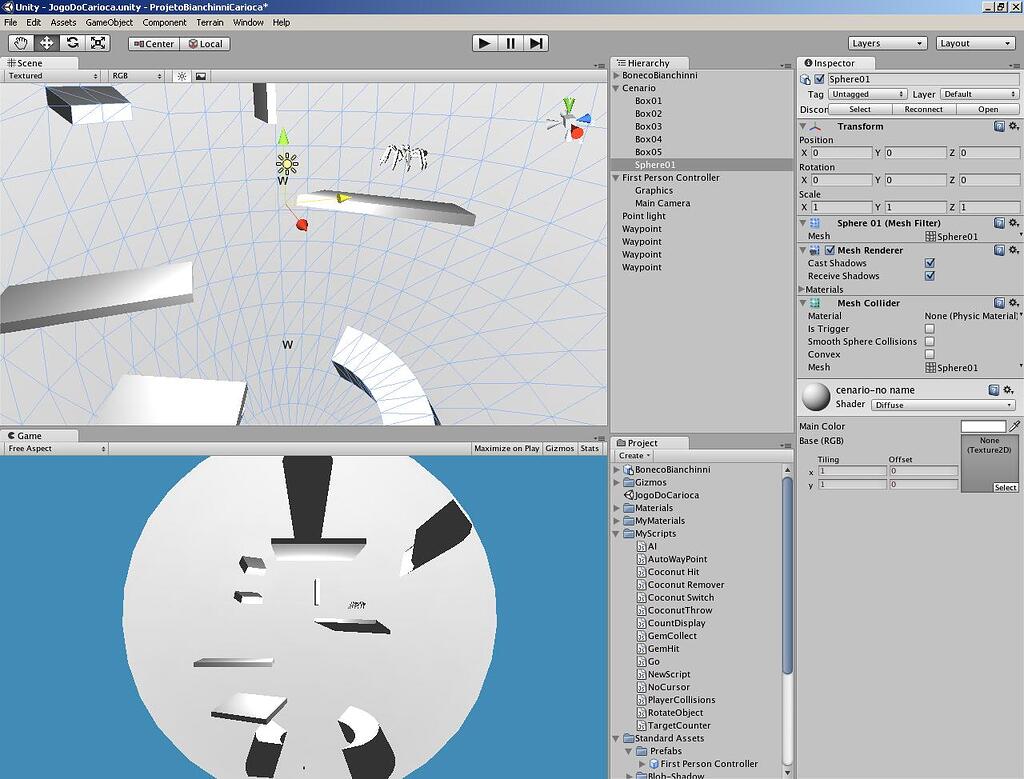This screenshot has width=1024, height=779.
Task: Click the Maximize on Play button
Action: coord(506,448)
